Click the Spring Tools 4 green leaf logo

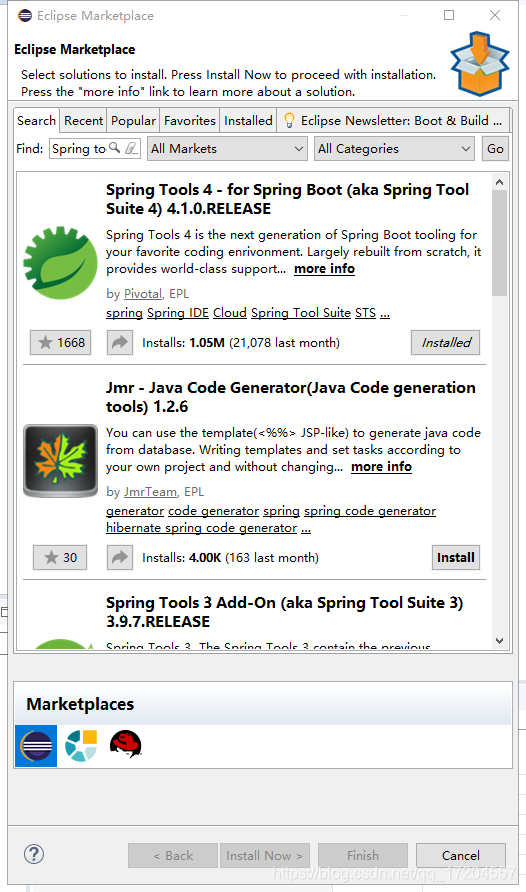(x=60, y=262)
